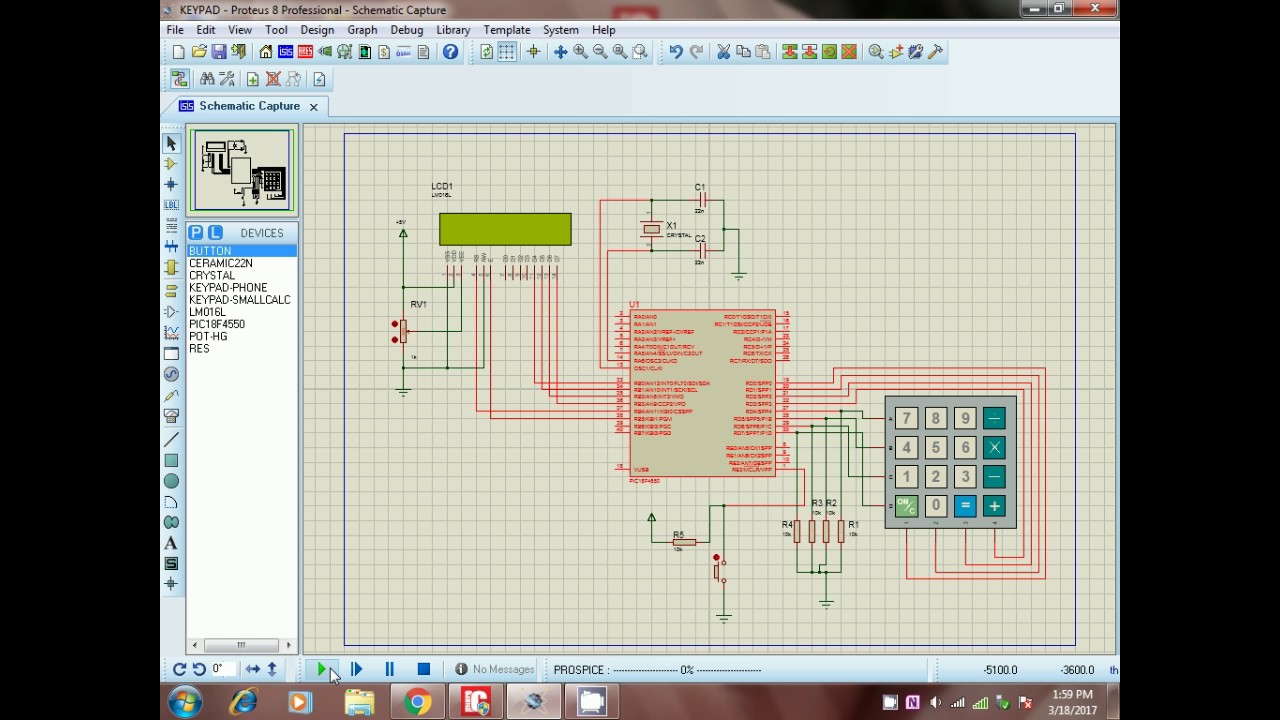
Task: Select the 2D Graphics Line tool
Action: coord(171,440)
